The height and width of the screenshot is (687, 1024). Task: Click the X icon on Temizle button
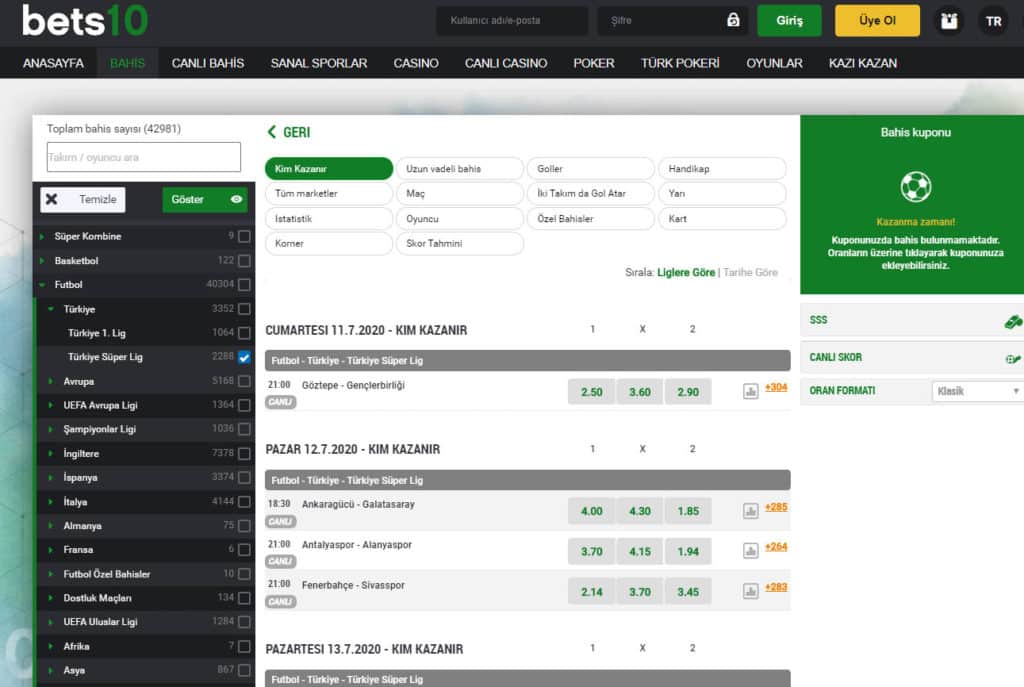coord(52,199)
